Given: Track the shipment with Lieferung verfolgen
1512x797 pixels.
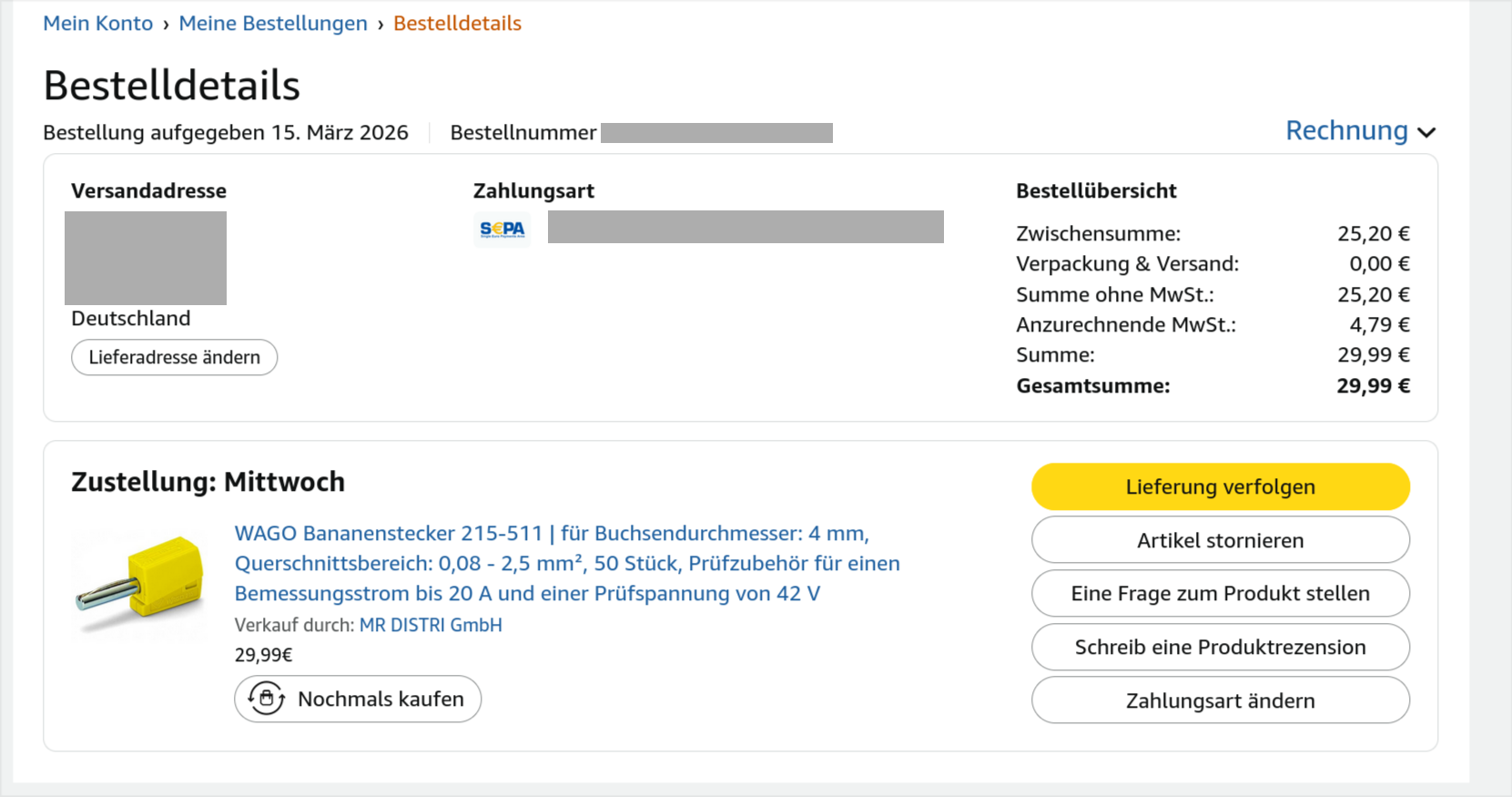Looking at the screenshot, I should coord(1220,486).
